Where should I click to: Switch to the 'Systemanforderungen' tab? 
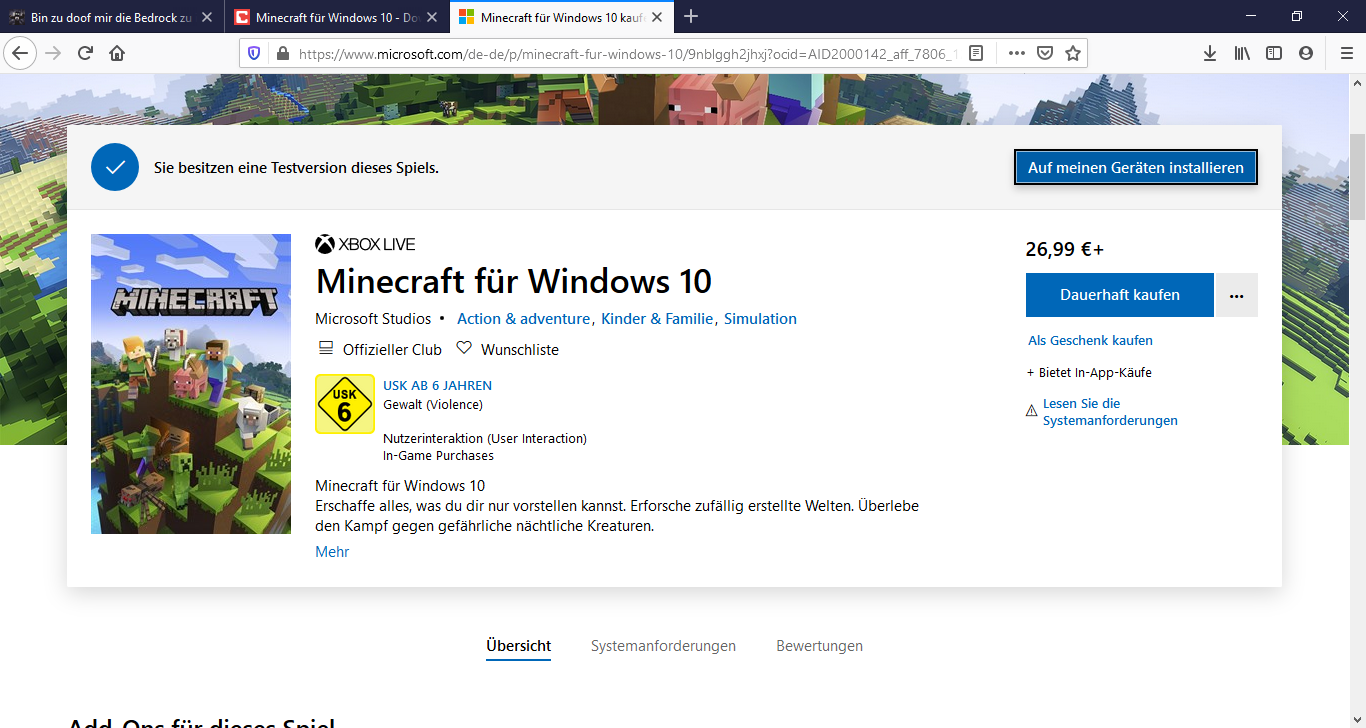click(663, 646)
